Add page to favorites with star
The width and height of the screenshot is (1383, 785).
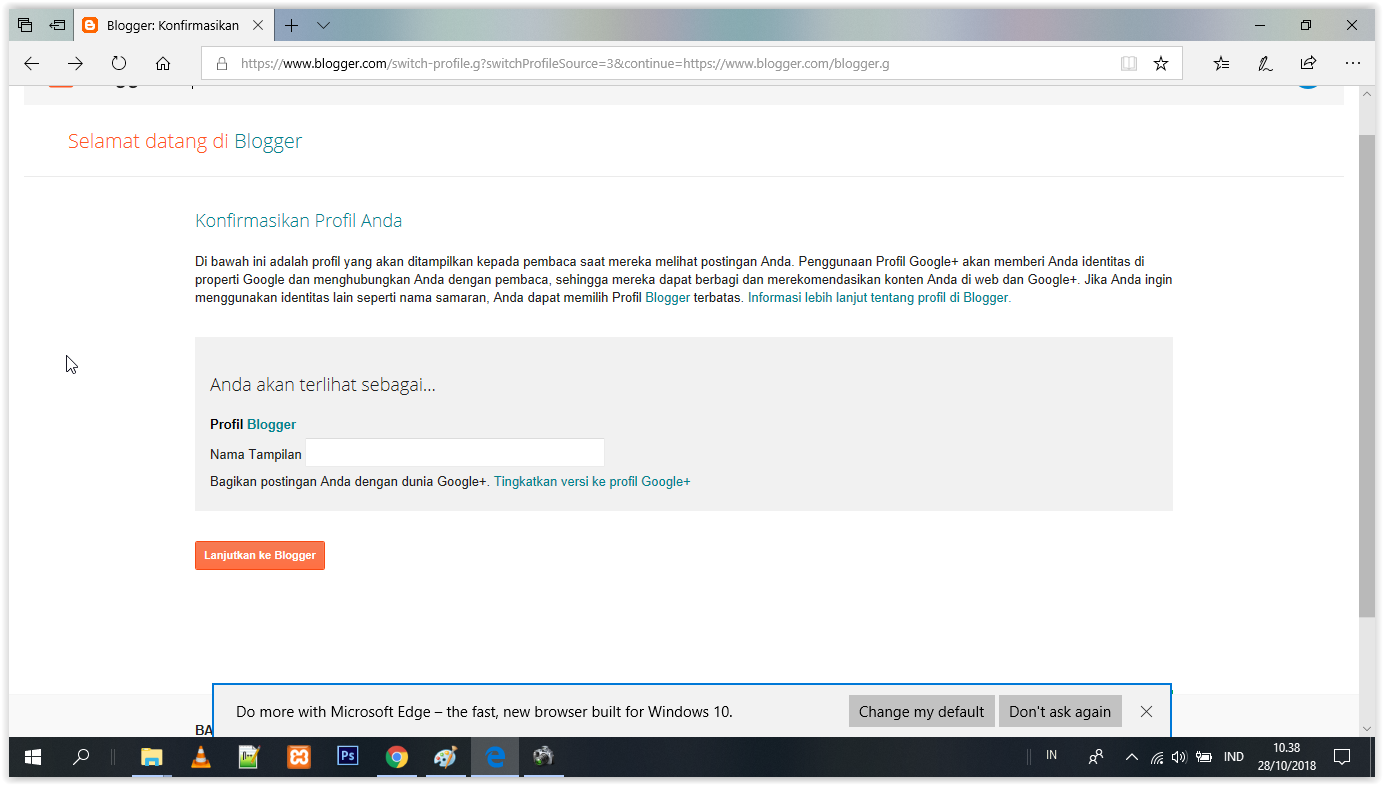(1161, 64)
